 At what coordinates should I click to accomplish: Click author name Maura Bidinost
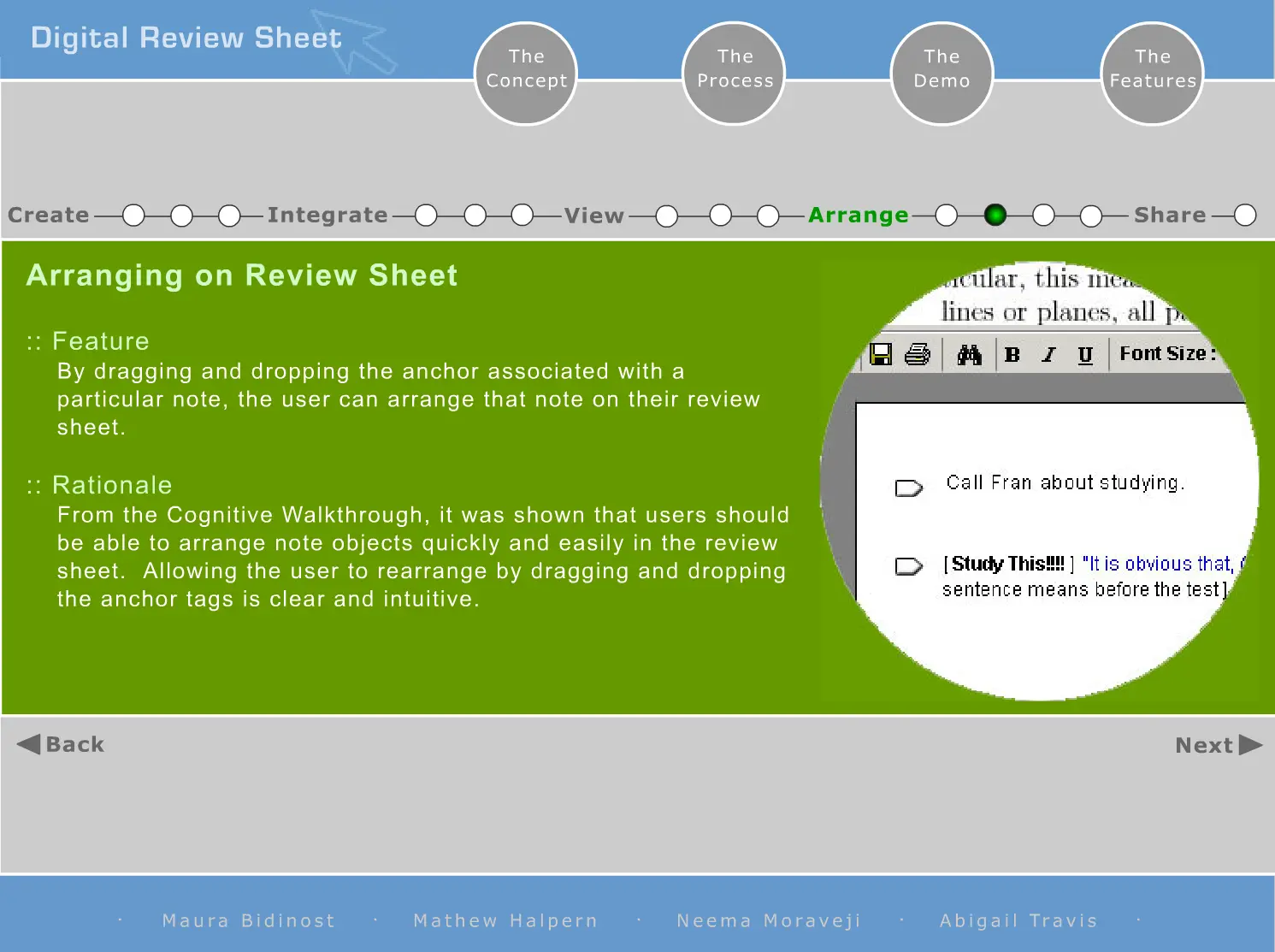[249, 920]
